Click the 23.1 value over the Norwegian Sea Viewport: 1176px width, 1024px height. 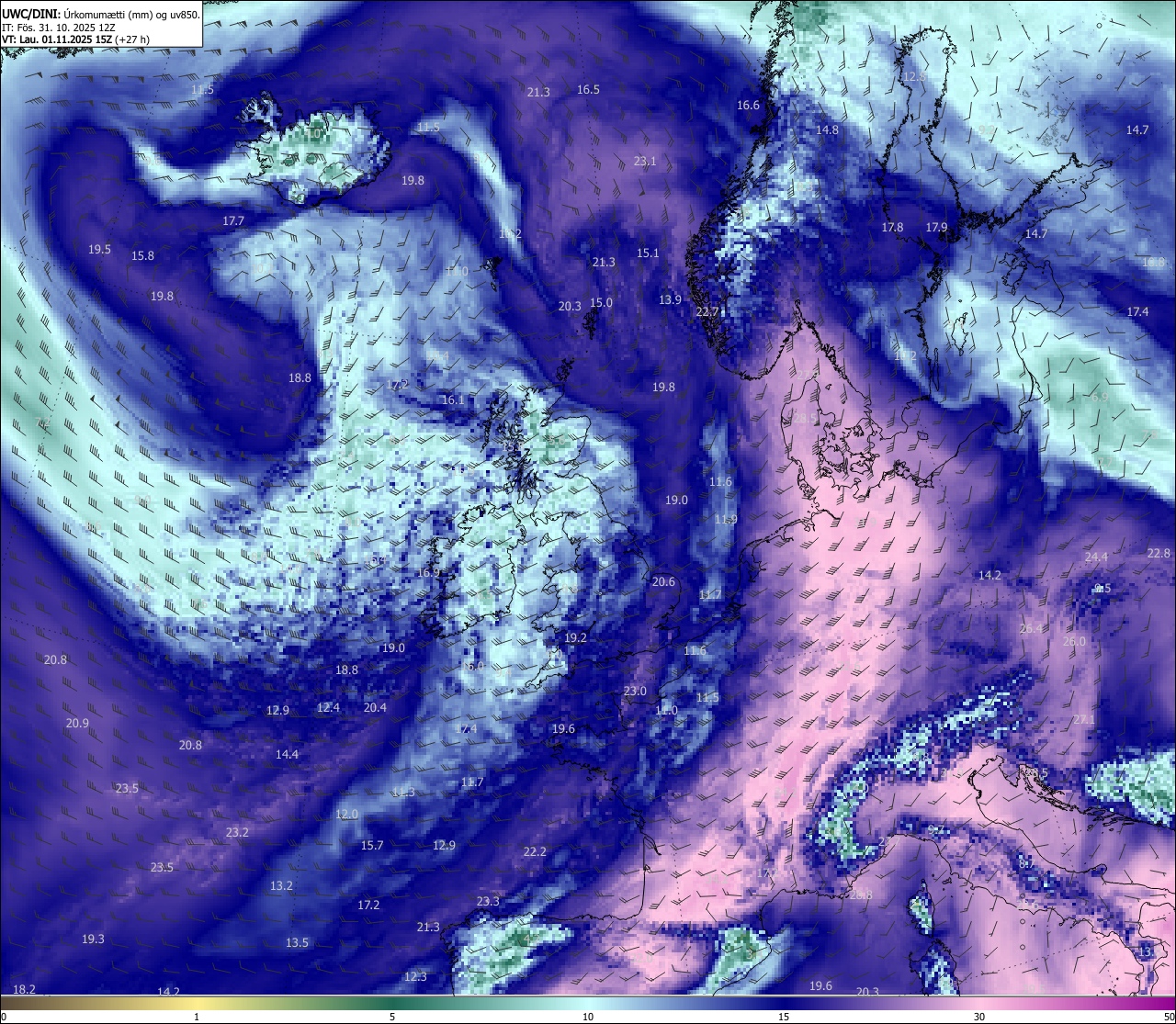click(645, 161)
